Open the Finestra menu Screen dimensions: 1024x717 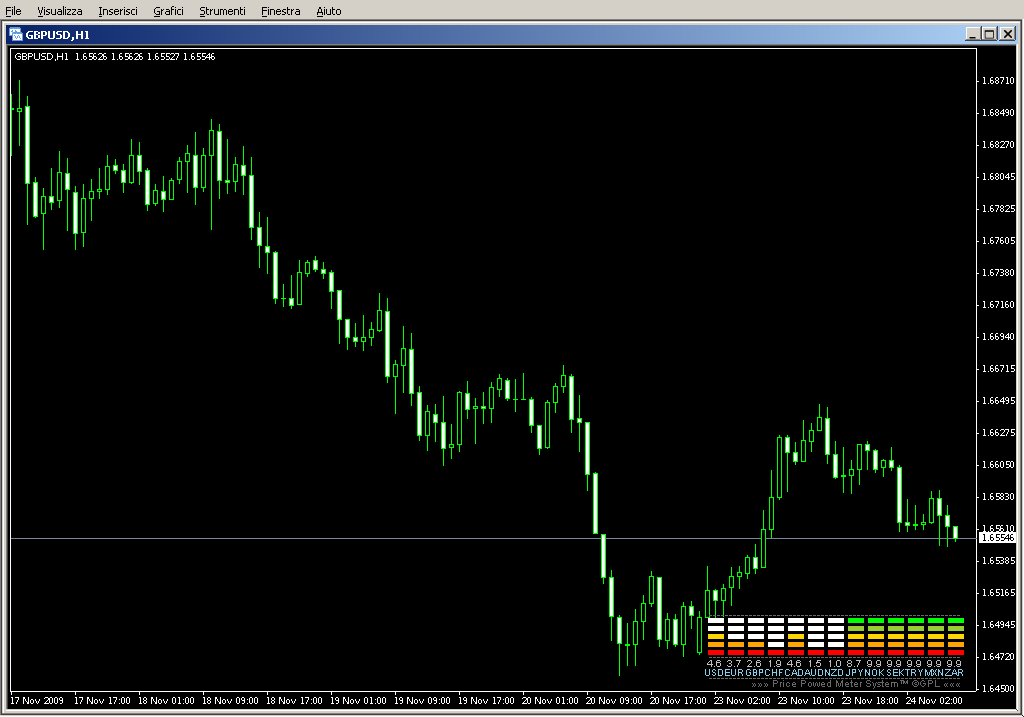pyautogui.click(x=280, y=11)
